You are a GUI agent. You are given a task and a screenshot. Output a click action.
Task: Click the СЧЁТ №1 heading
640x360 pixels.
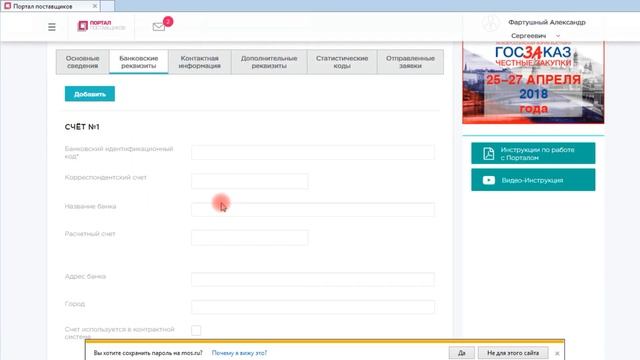click(82, 127)
